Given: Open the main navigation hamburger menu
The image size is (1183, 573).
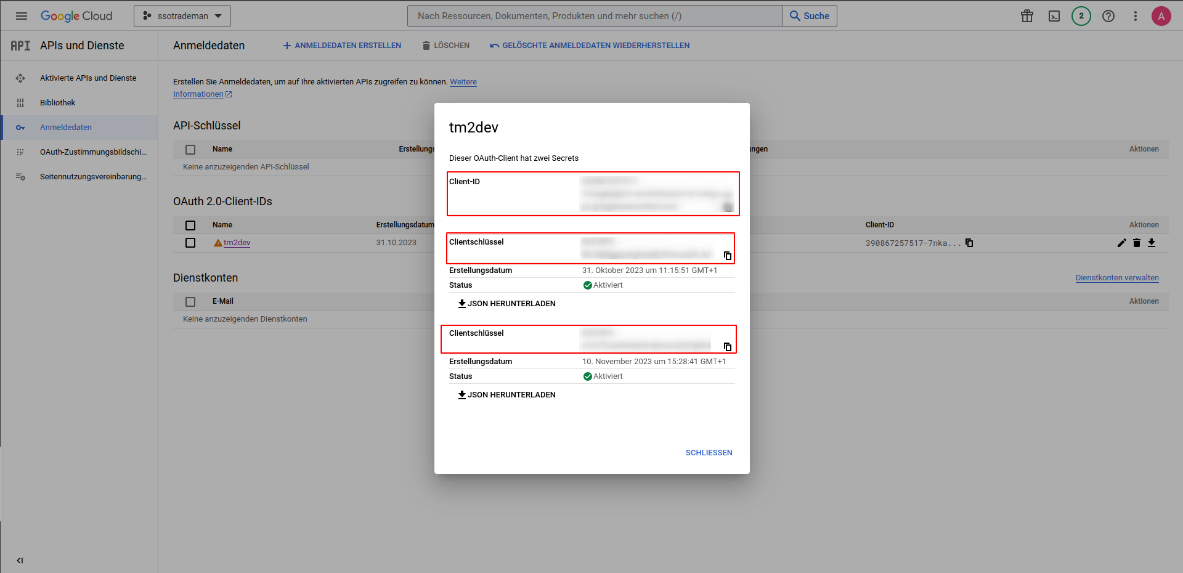Looking at the screenshot, I should click(21, 16).
